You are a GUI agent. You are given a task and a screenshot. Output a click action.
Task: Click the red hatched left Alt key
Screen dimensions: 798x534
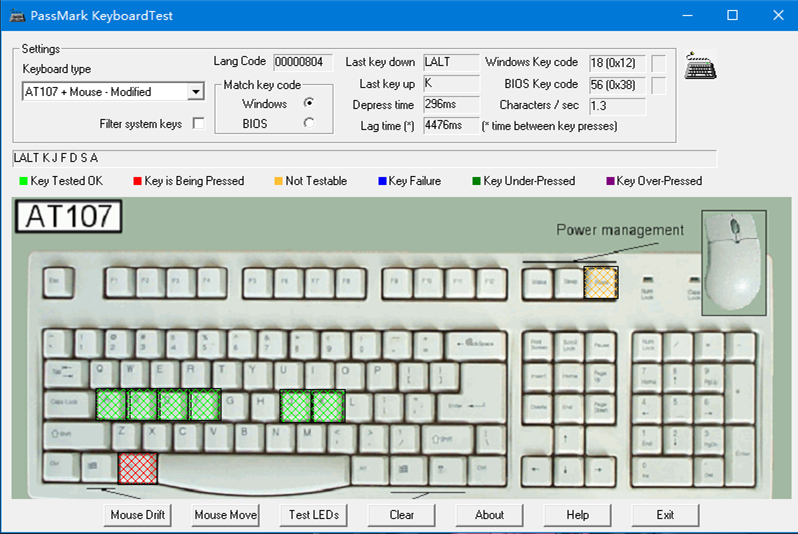pos(137,468)
